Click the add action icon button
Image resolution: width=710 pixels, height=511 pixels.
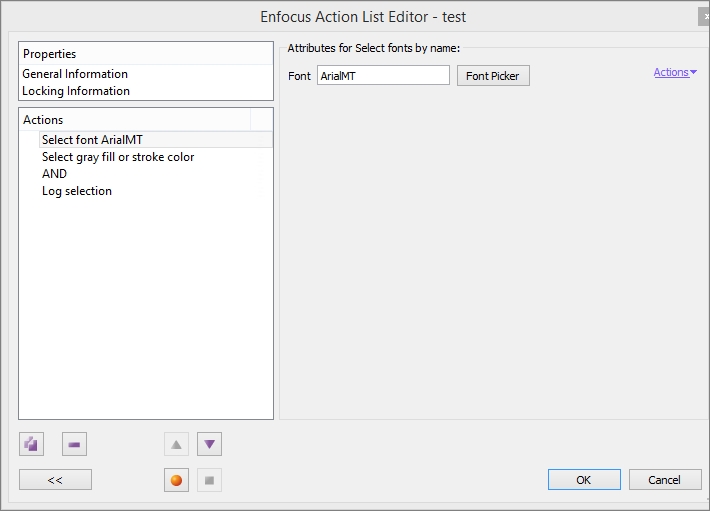pyautogui.click(x=32, y=444)
